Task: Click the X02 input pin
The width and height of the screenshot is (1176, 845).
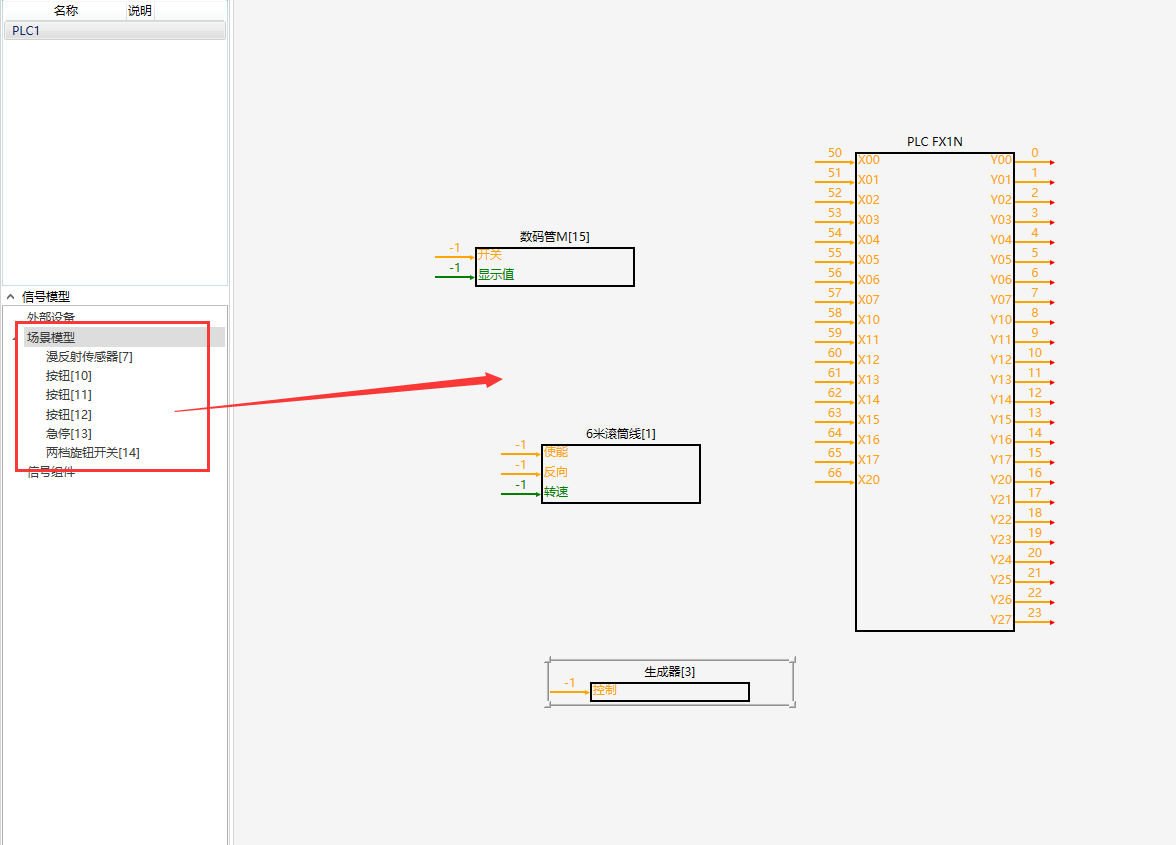Action: pyautogui.click(x=869, y=200)
